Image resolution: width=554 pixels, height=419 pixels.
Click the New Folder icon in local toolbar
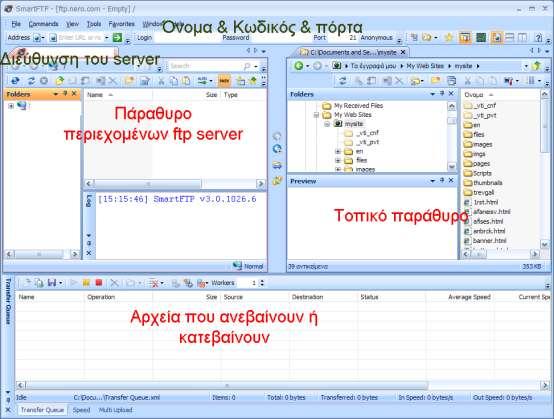435,81
